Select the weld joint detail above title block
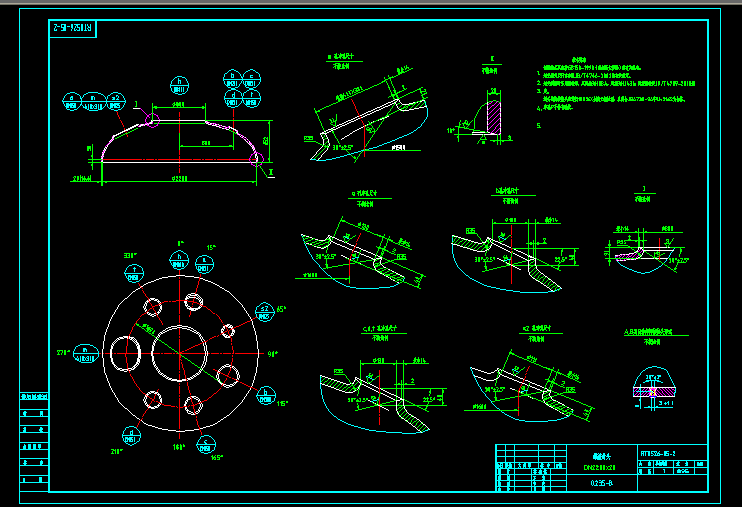 (x=655, y=393)
